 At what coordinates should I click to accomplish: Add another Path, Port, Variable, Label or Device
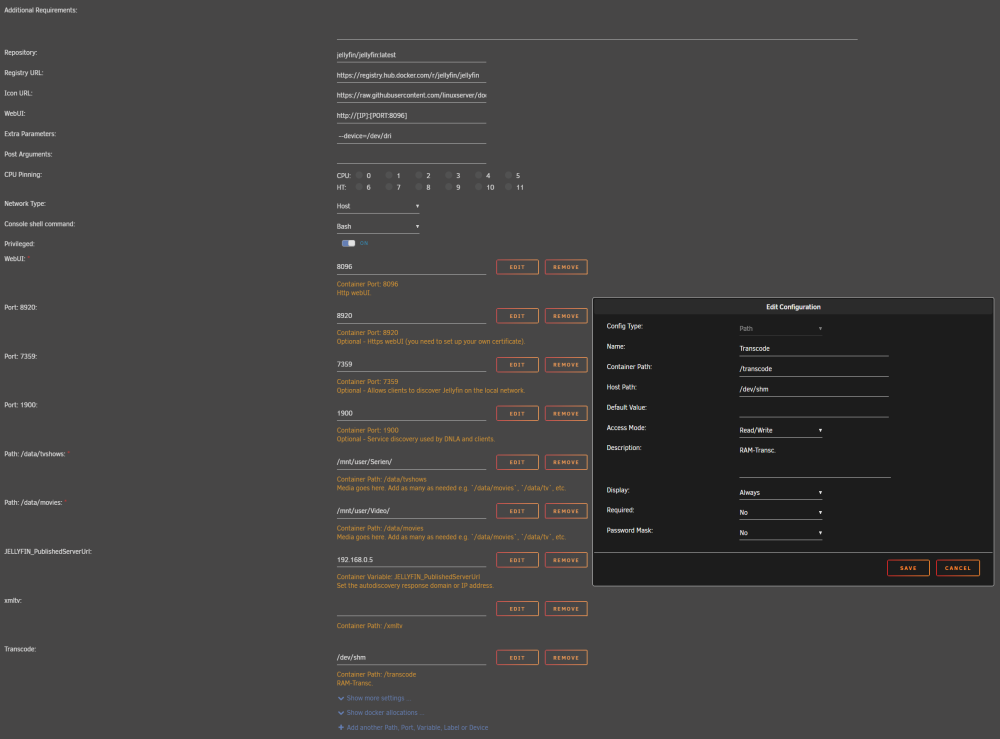tap(413, 728)
